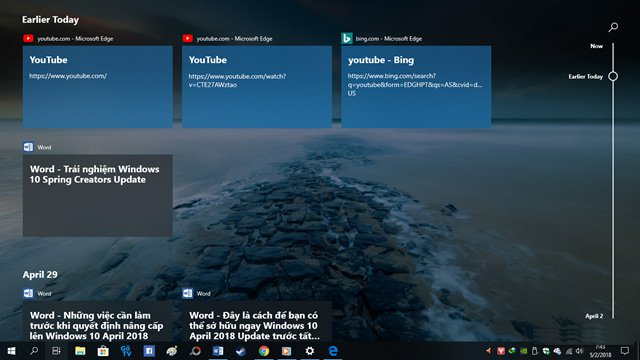Open Action Center notifications icon
640x360 pixels.
pyautogui.click(x=624, y=351)
